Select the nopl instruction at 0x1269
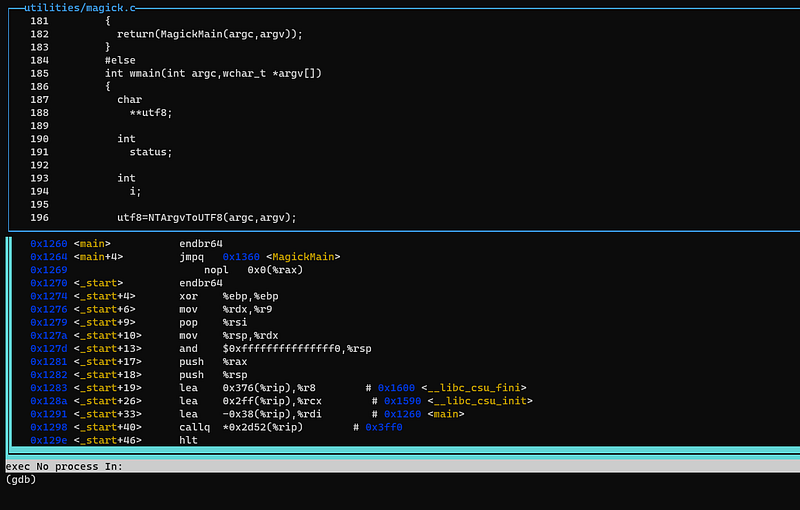 (254, 270)
